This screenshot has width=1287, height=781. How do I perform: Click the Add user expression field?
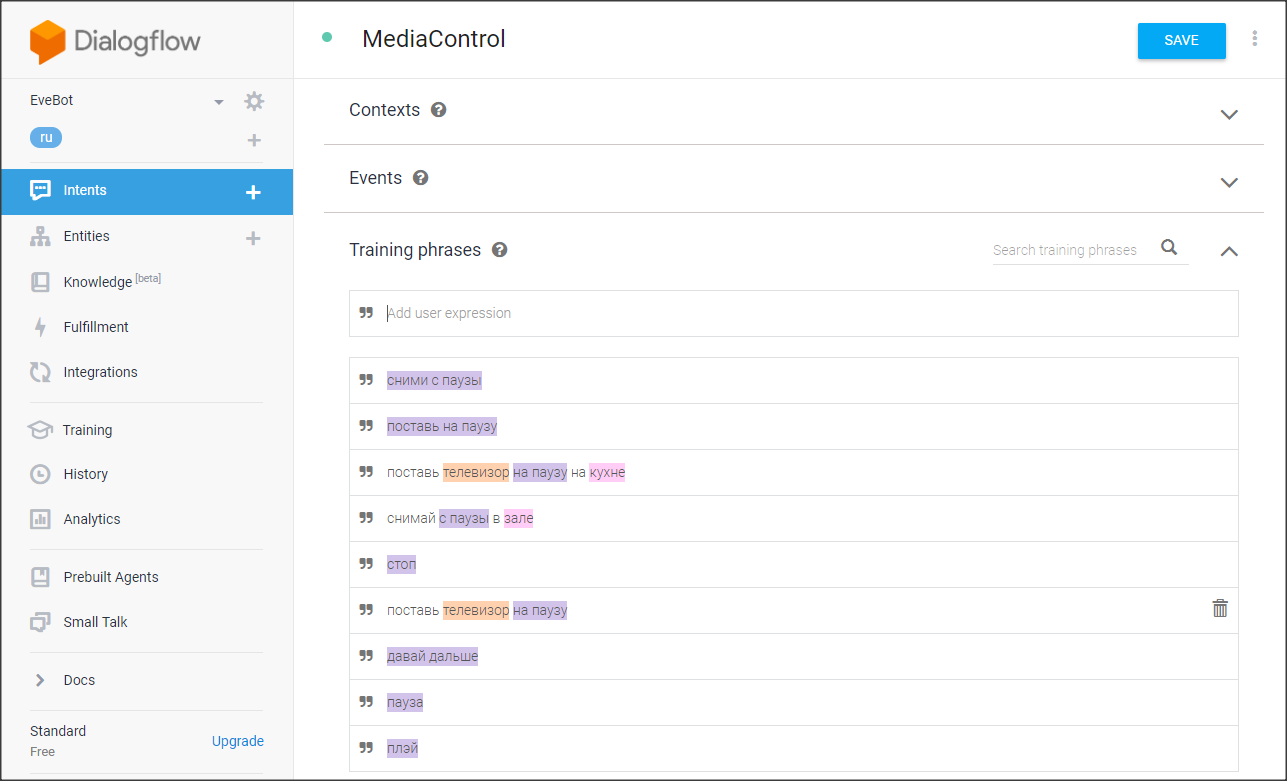[800, 313]
